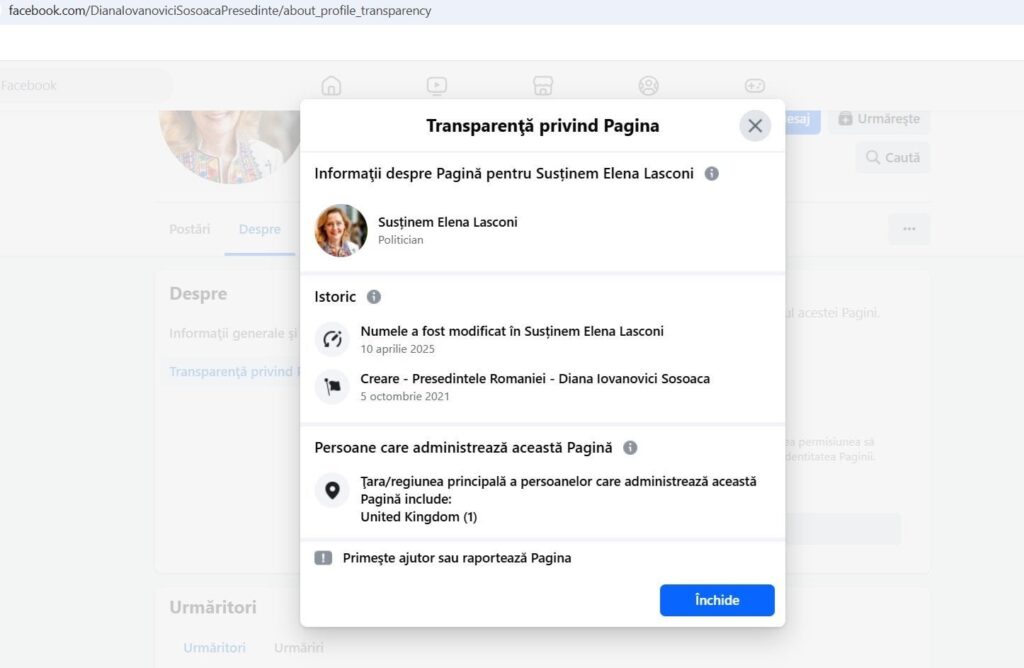Click the background page profile picture
This screenshot has width=1024, height=668.
(229, 147)
